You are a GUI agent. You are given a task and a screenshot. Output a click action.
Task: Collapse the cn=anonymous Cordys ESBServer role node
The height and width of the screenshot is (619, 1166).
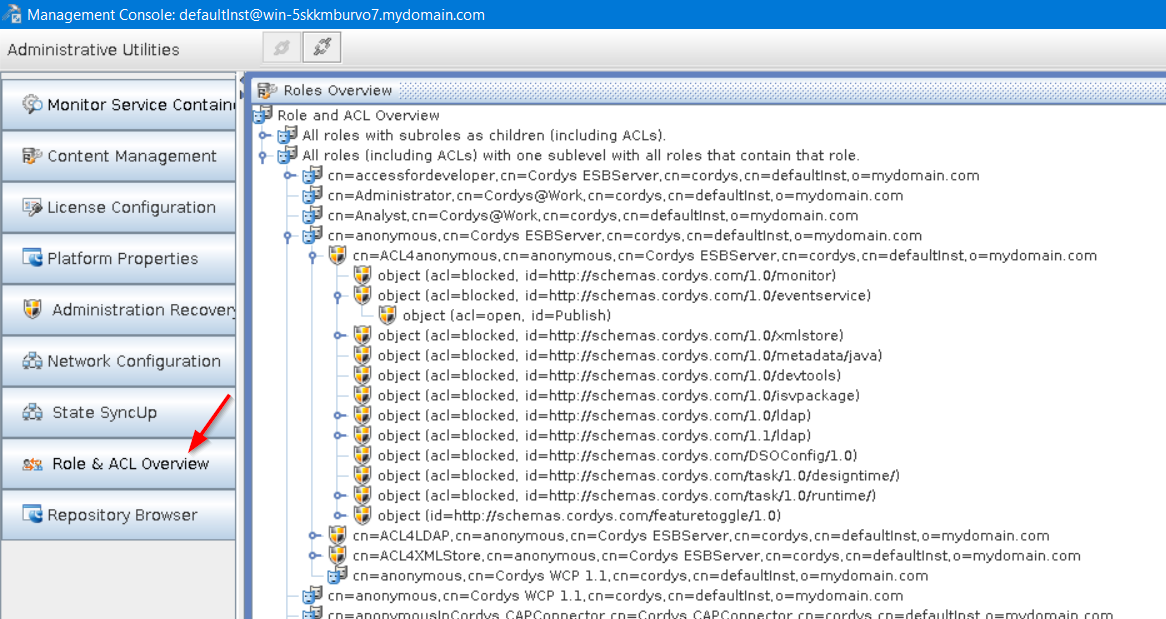click(x=289, y=237)
